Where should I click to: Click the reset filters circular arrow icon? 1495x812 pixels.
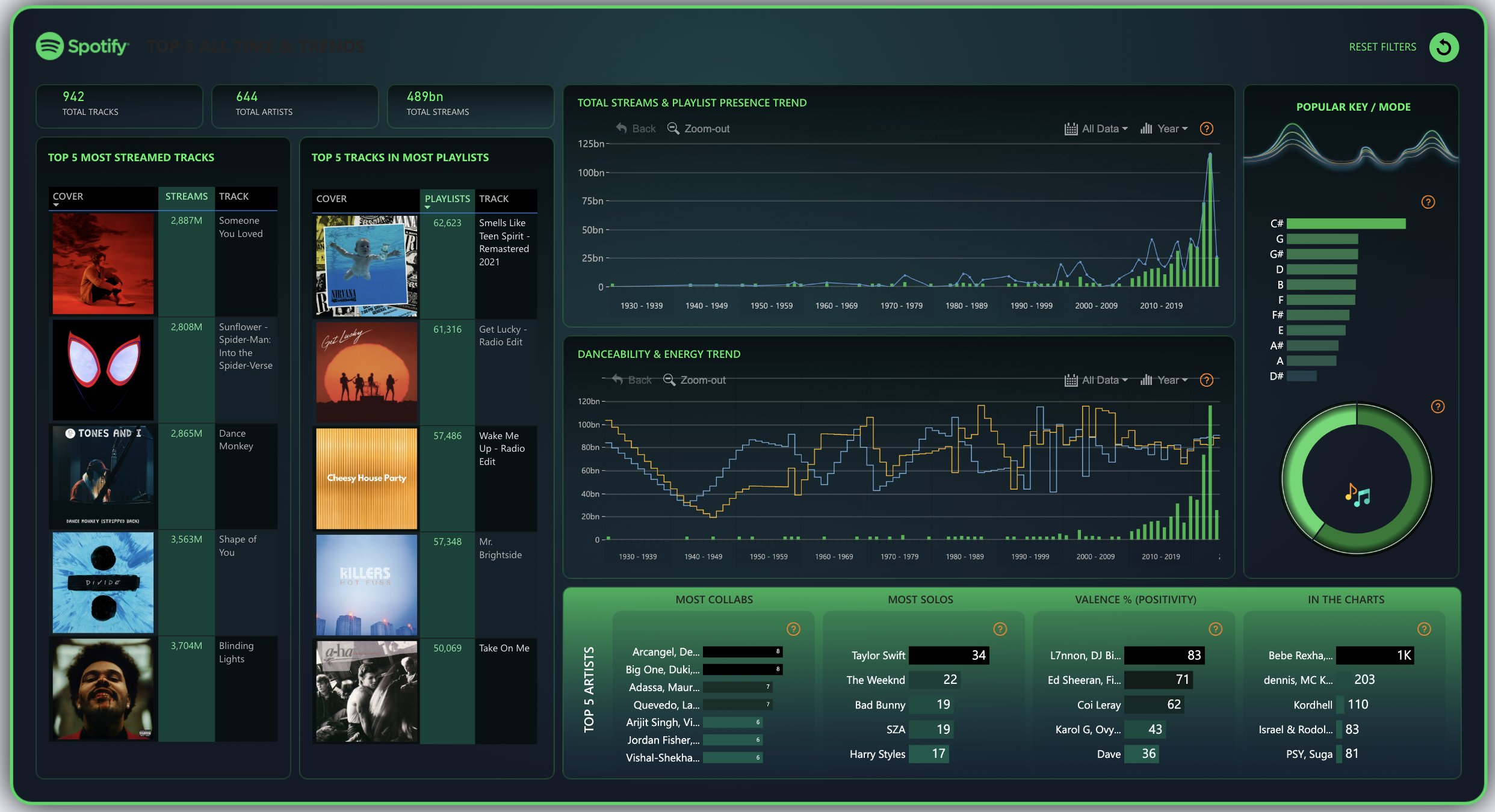[x=1444, y=47]
